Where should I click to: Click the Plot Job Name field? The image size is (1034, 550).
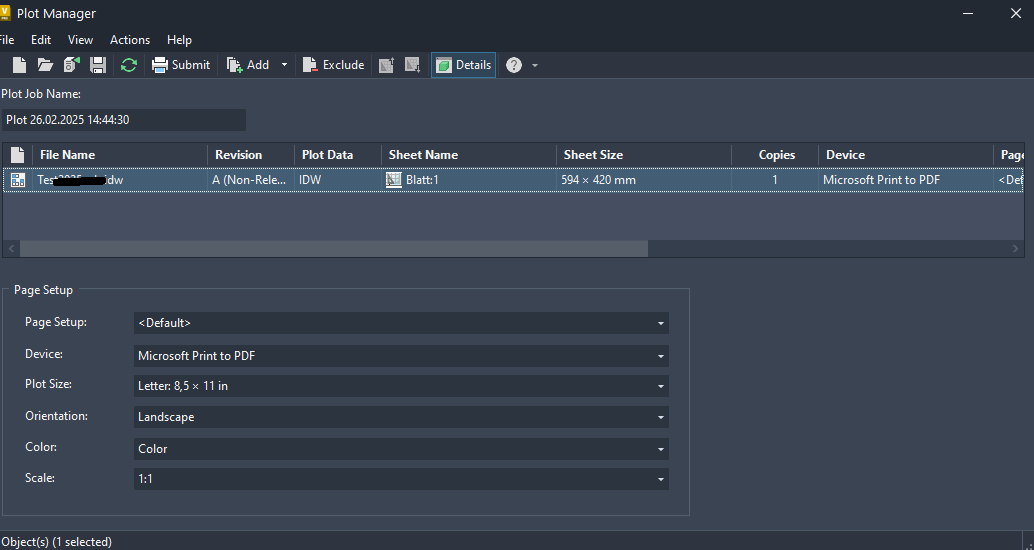point(123,120)
